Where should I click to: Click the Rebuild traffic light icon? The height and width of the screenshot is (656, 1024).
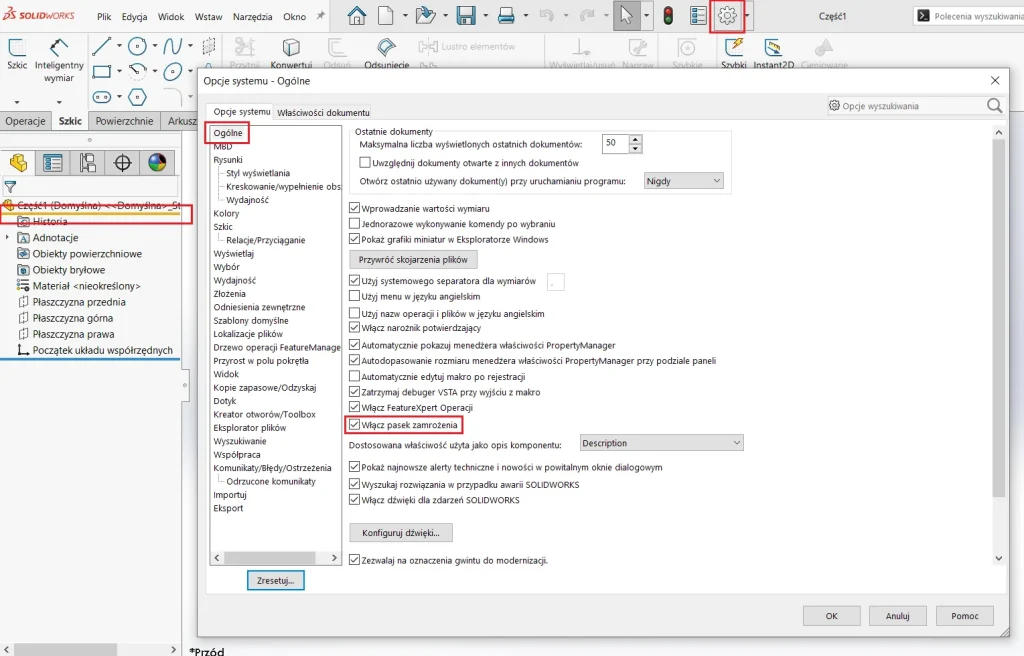(668, 16)
